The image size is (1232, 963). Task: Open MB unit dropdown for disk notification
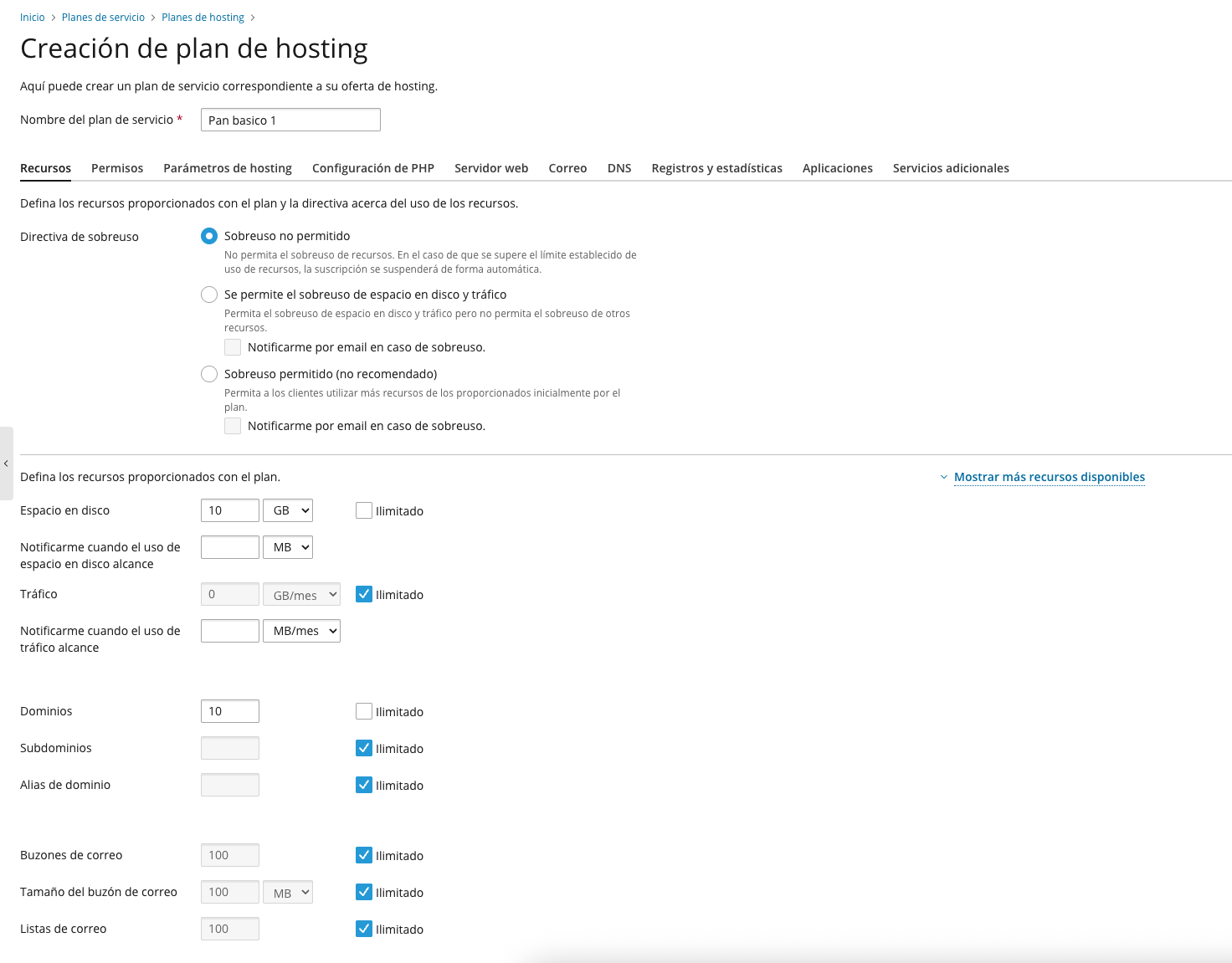[x=287, y=547]
